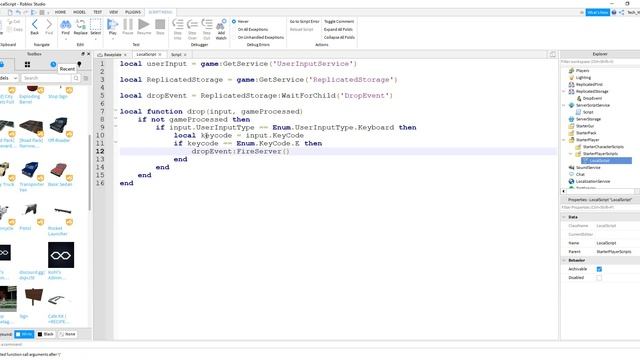
Task: Click the What's New button
Action: pyautogui.click(x=598, y=13)
